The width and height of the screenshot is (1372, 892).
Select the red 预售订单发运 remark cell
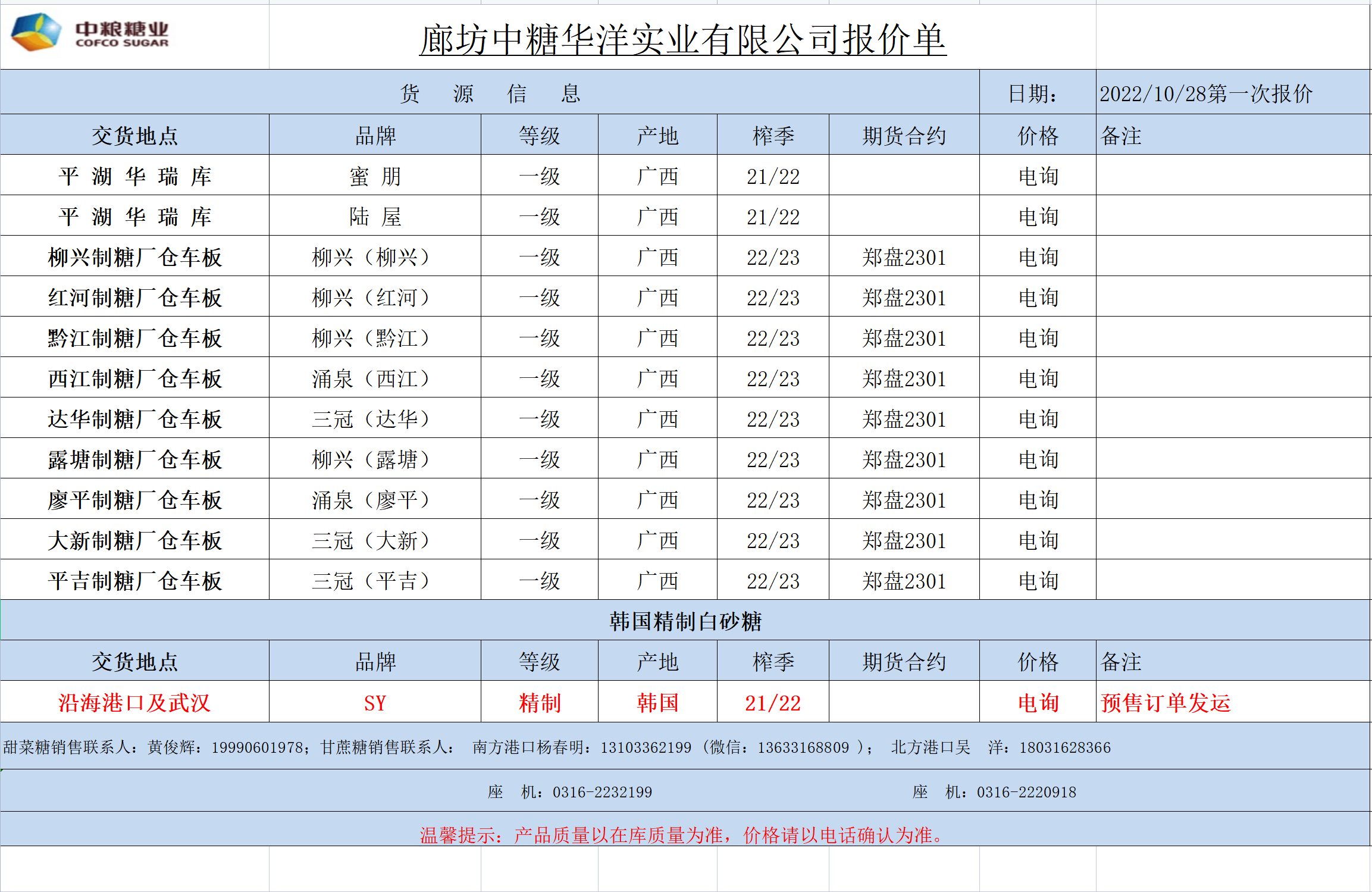[x=1165, y=703]
